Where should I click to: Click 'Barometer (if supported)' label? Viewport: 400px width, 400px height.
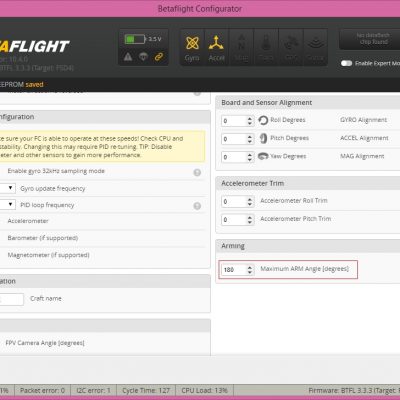(43, 238)
